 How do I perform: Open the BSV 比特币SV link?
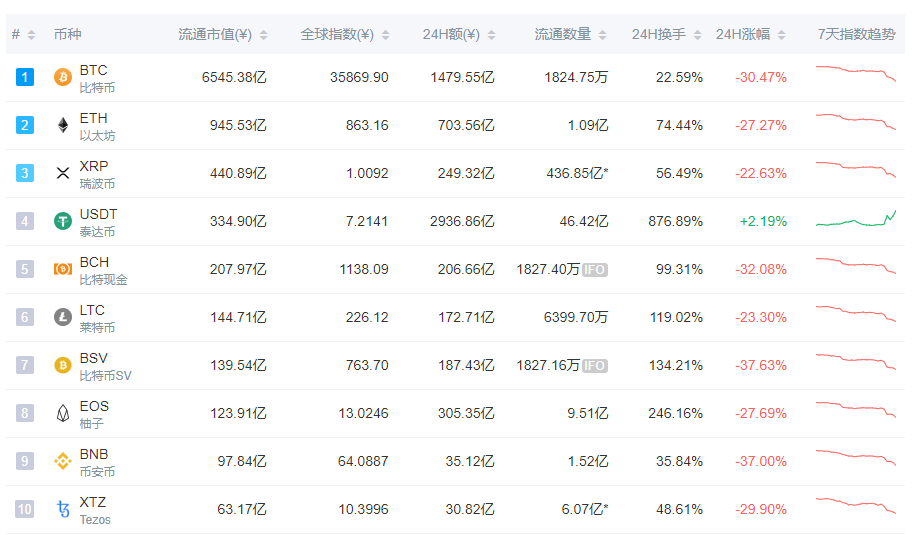pos(106,367)
